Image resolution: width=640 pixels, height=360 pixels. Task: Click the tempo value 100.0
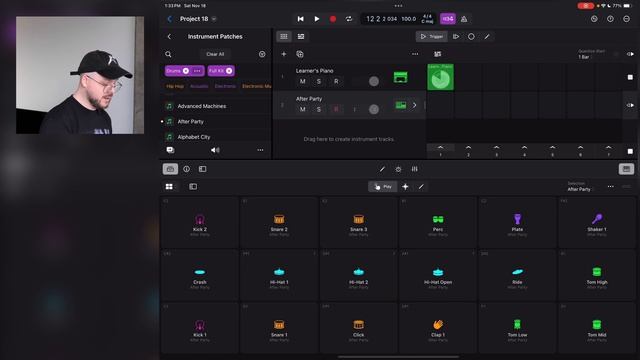coord(409,19)
